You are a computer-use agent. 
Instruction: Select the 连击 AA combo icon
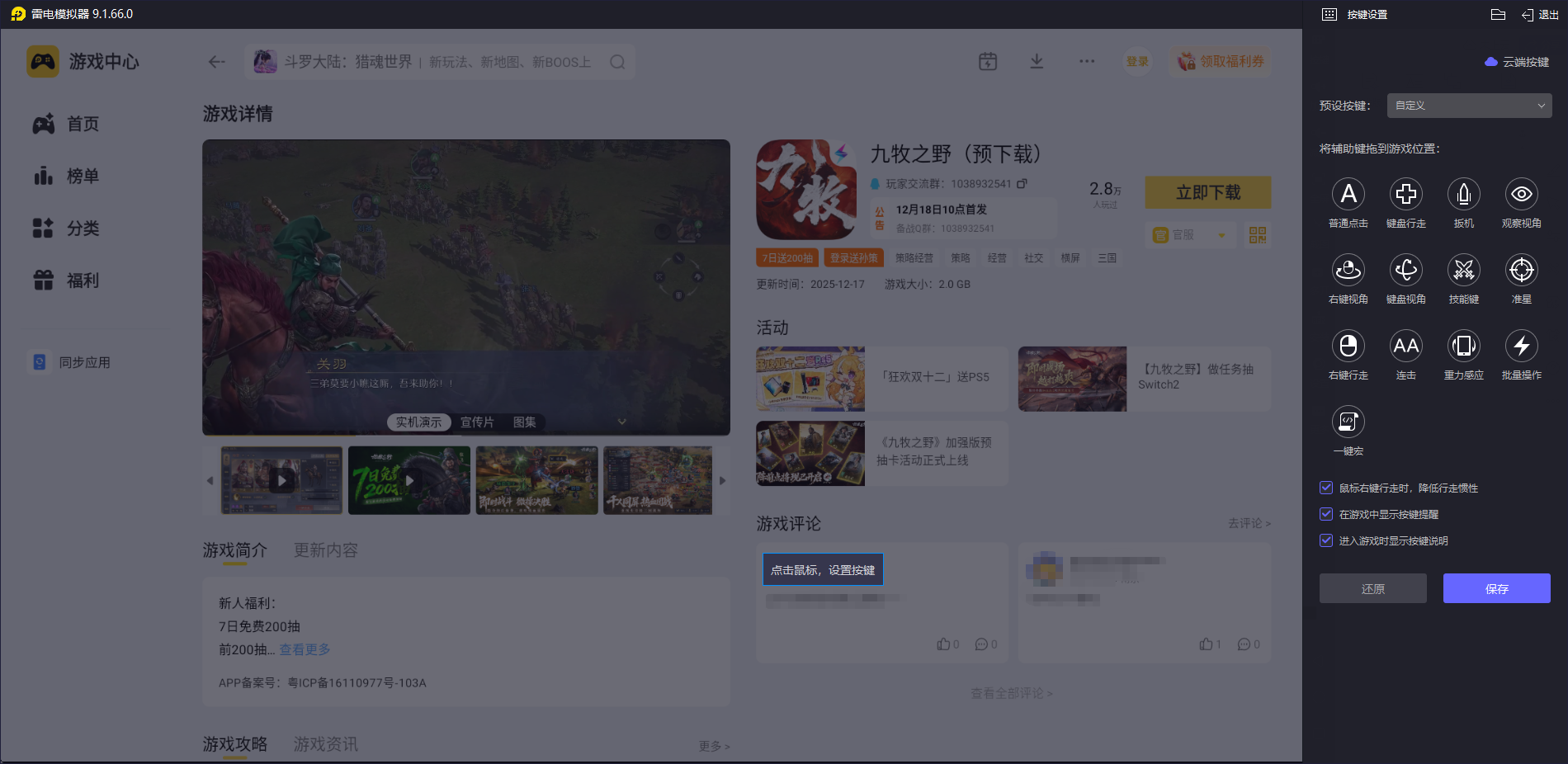[1405, 346]
